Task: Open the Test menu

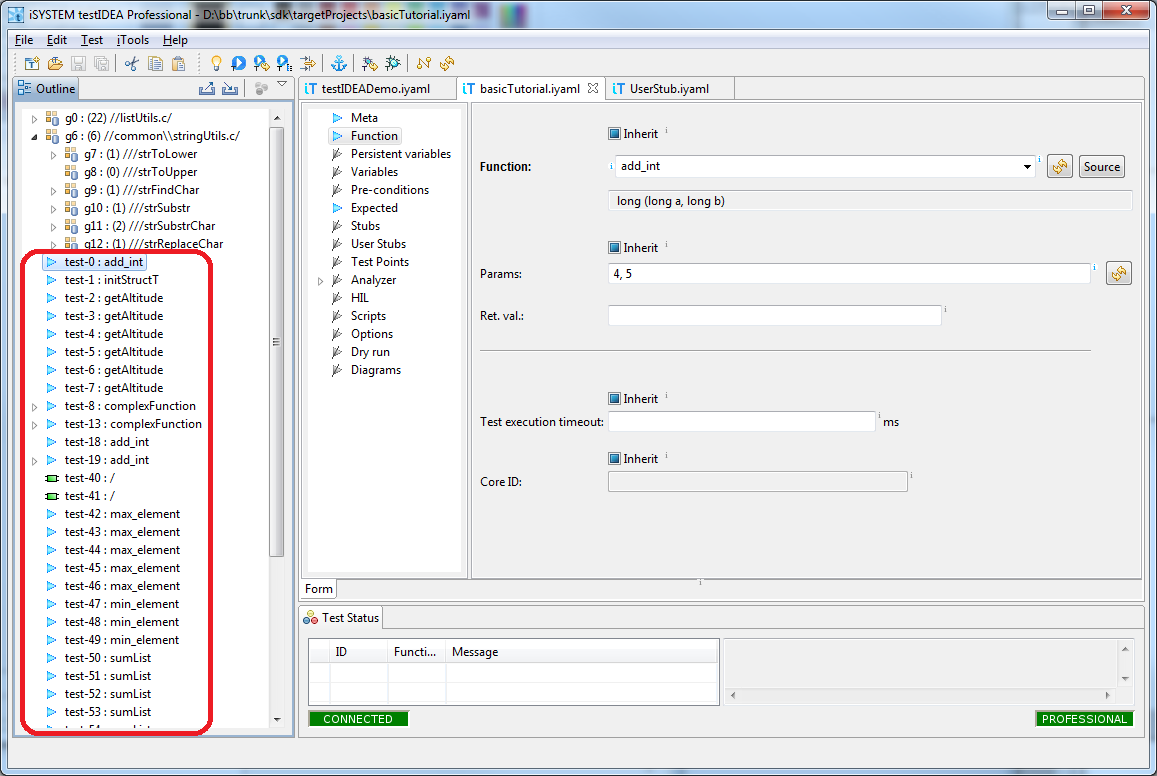Action: point(91,40)
